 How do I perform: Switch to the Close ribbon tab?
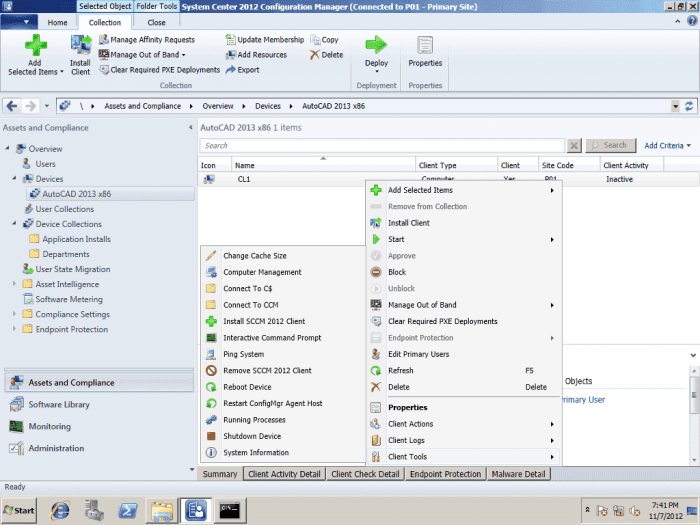coord(156,22)
